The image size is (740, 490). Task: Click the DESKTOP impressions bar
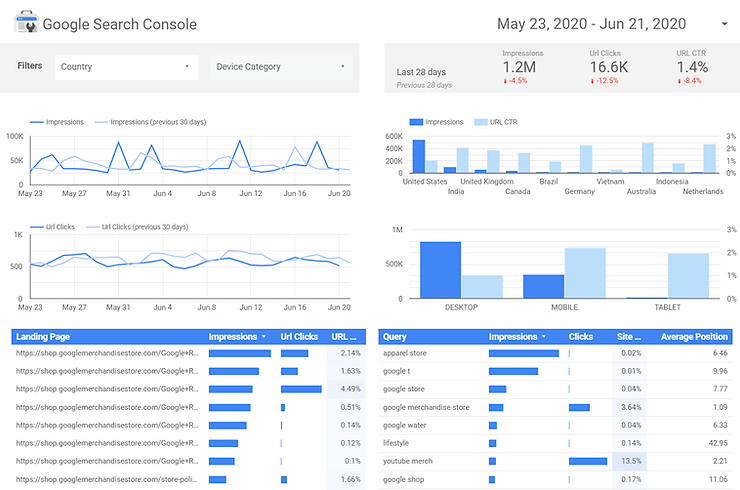(x=440, y=270)
